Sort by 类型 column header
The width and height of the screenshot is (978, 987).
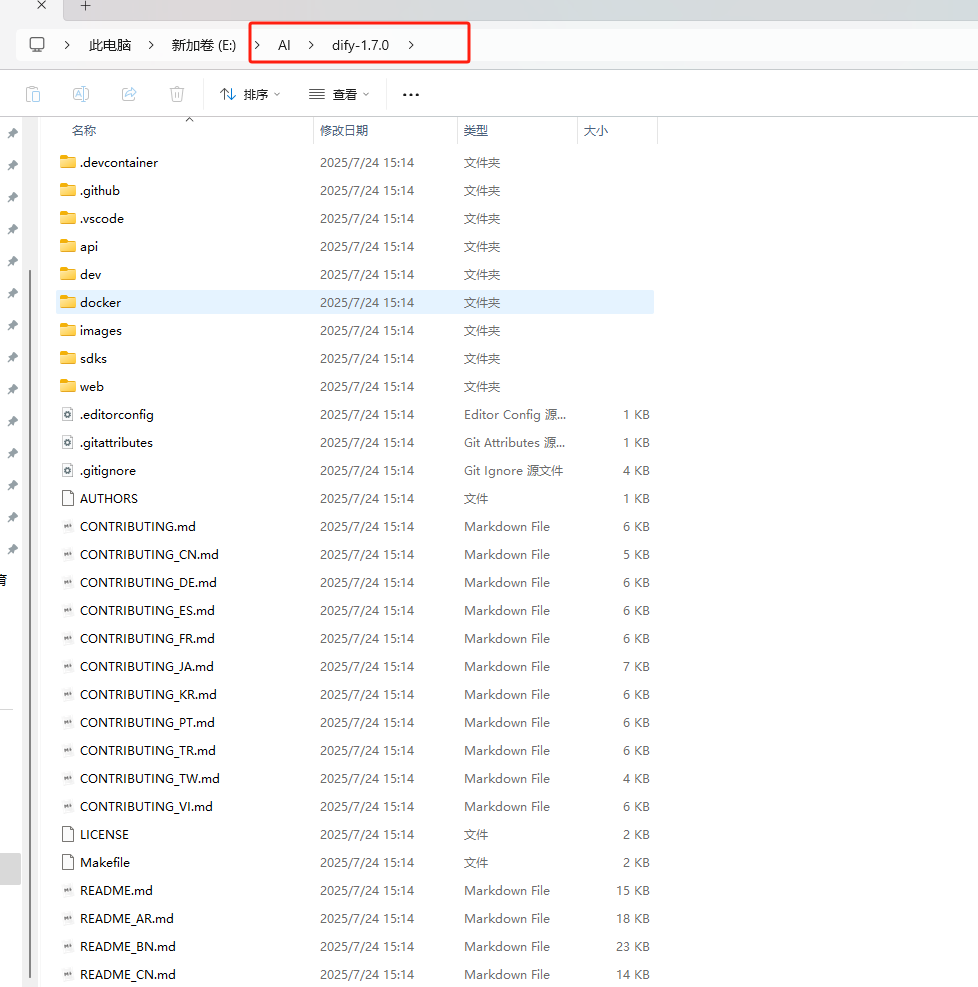coord(476,131)
